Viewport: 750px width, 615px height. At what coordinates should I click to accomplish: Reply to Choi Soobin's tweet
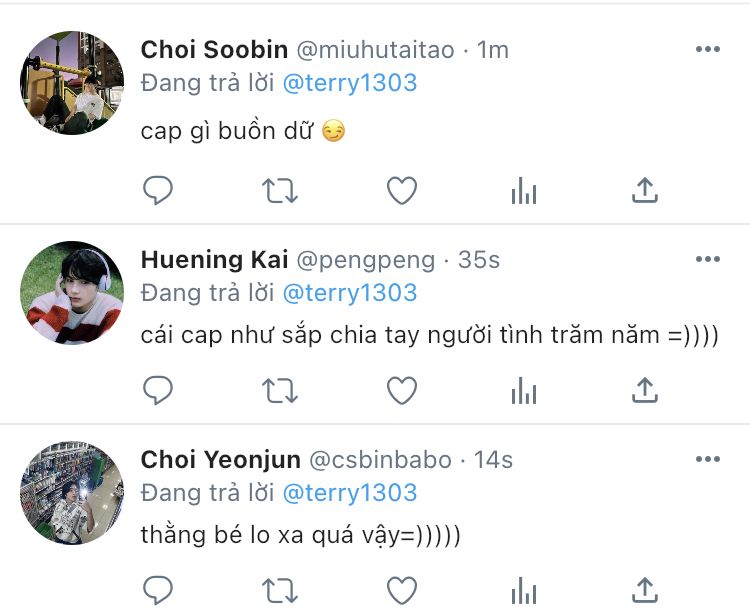(158, 190)
